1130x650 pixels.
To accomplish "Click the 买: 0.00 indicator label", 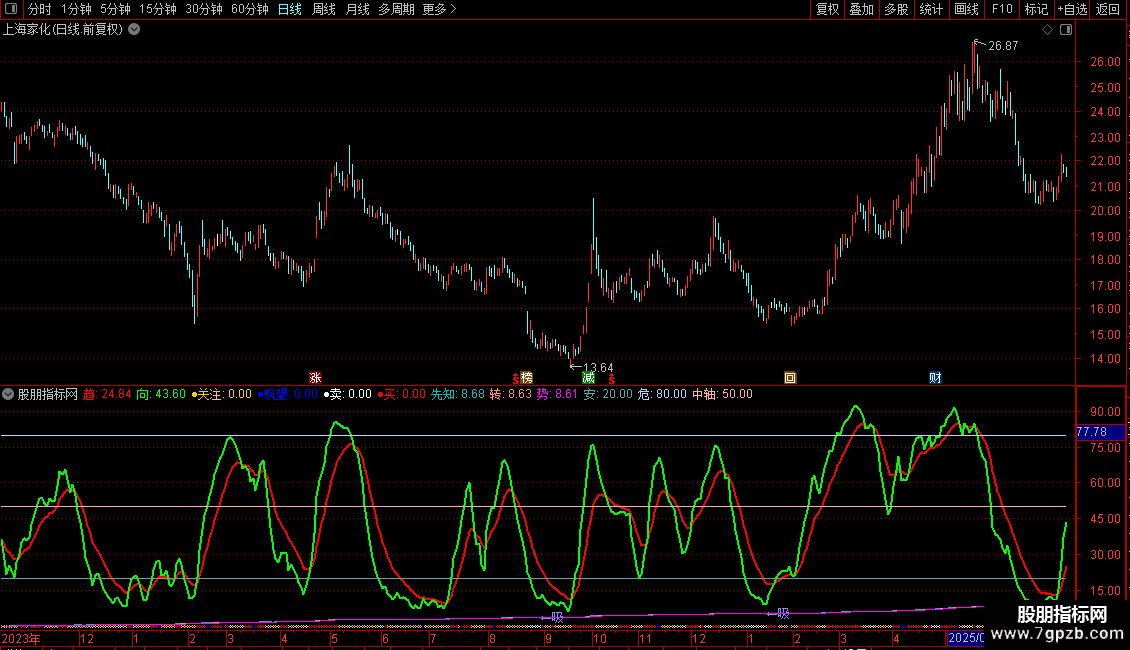I will [401, 394].
